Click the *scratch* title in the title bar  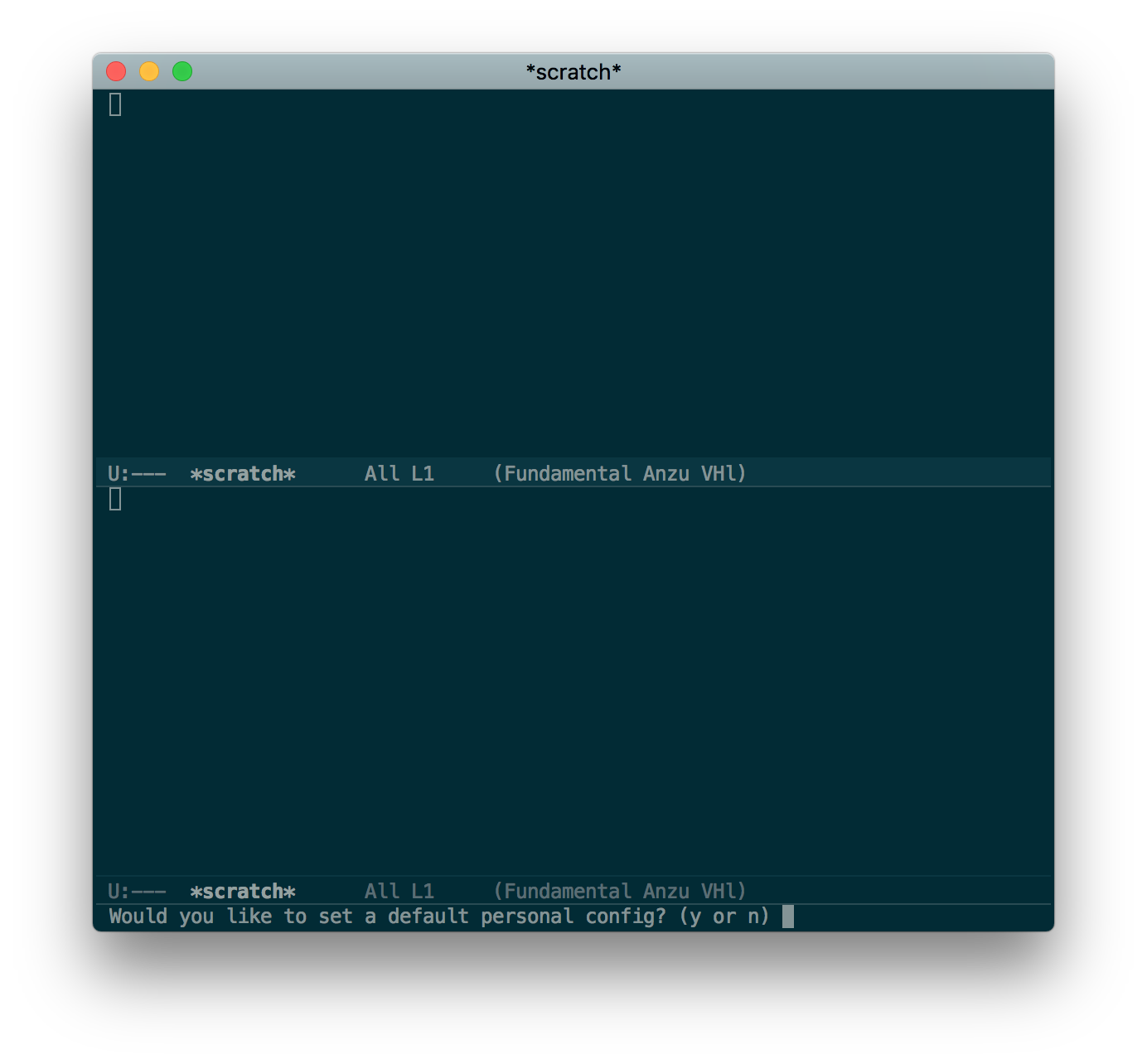point(573,72)
